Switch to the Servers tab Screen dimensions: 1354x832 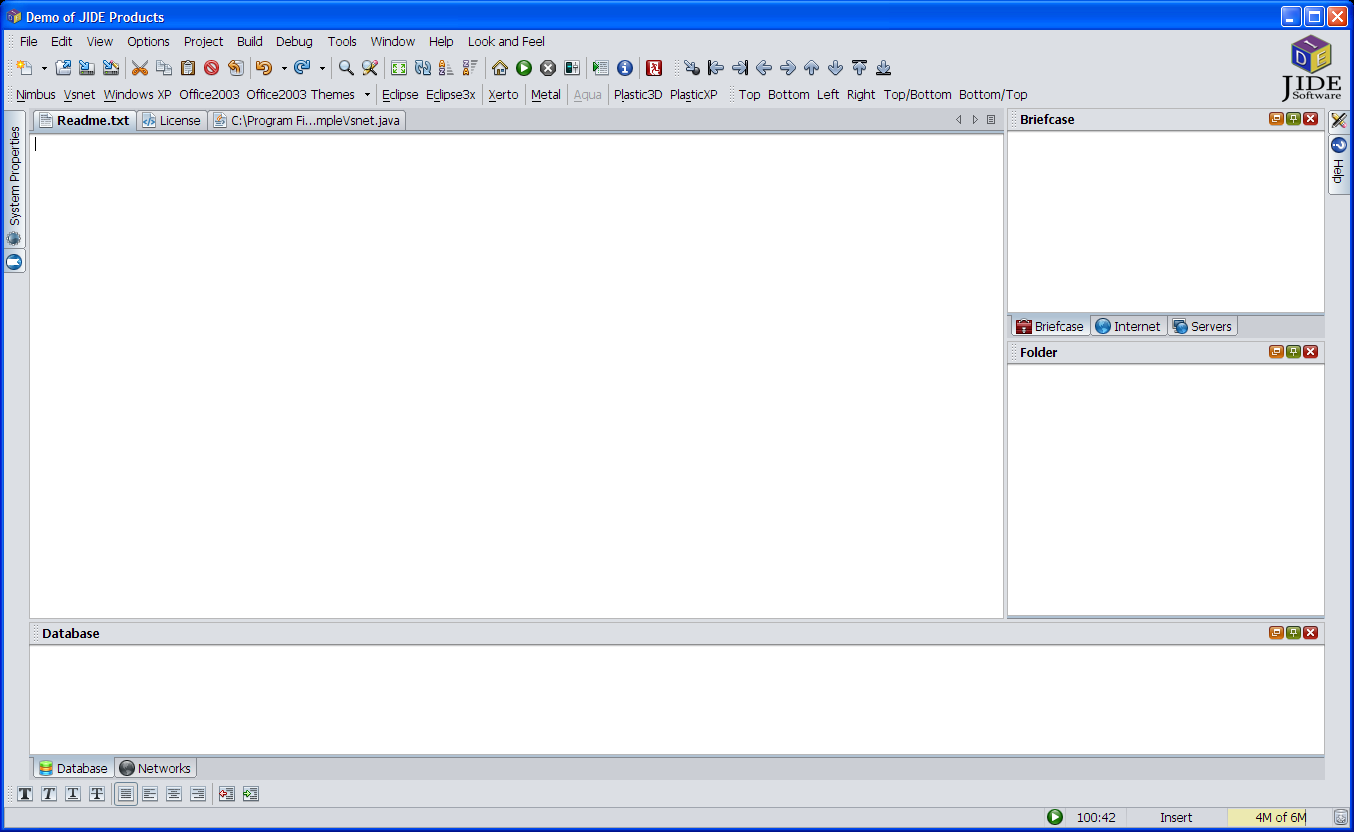coord(1202,326)
